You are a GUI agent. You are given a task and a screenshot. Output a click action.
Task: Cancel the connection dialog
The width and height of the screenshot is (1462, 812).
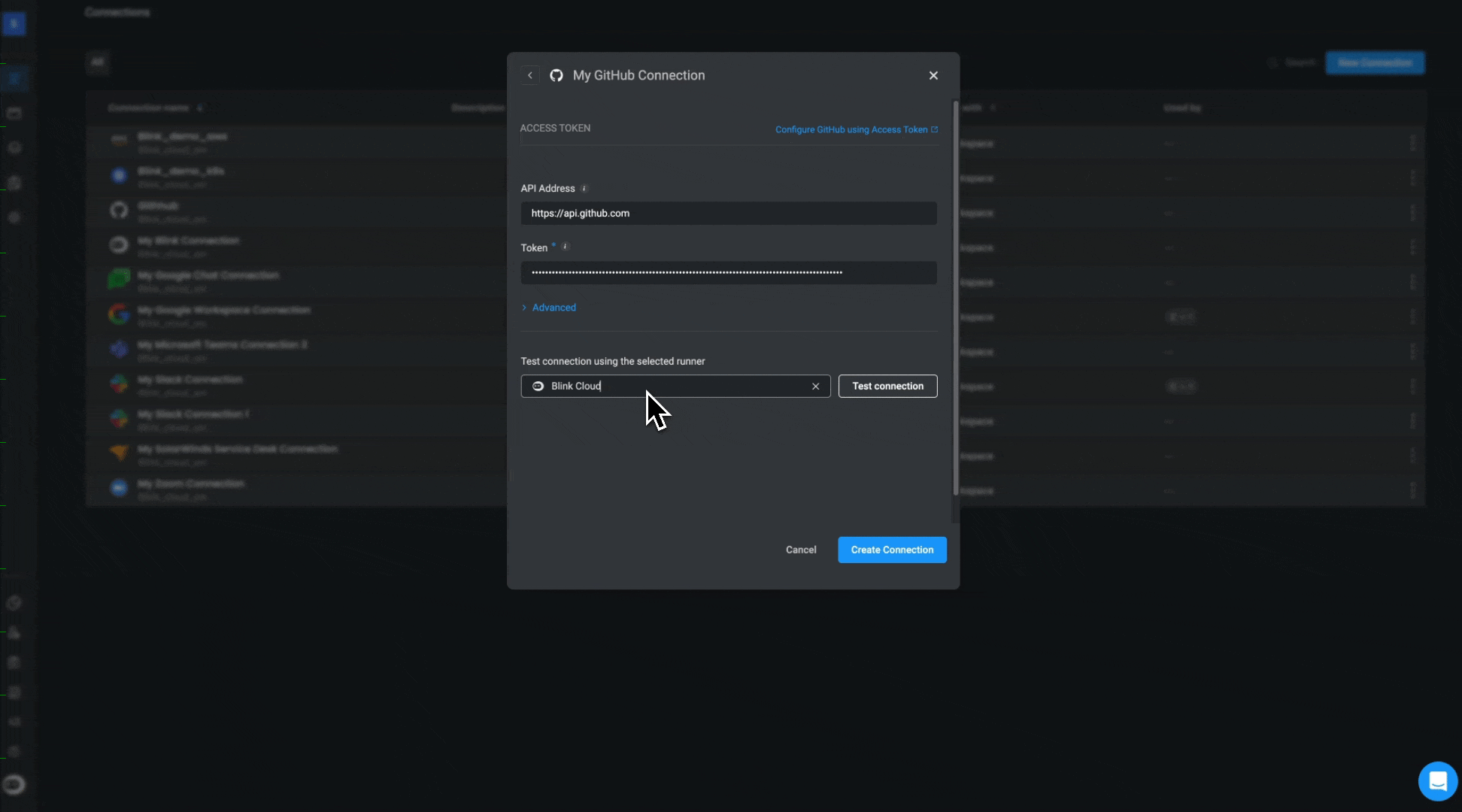pyautogui.click(x=801, y=550)
